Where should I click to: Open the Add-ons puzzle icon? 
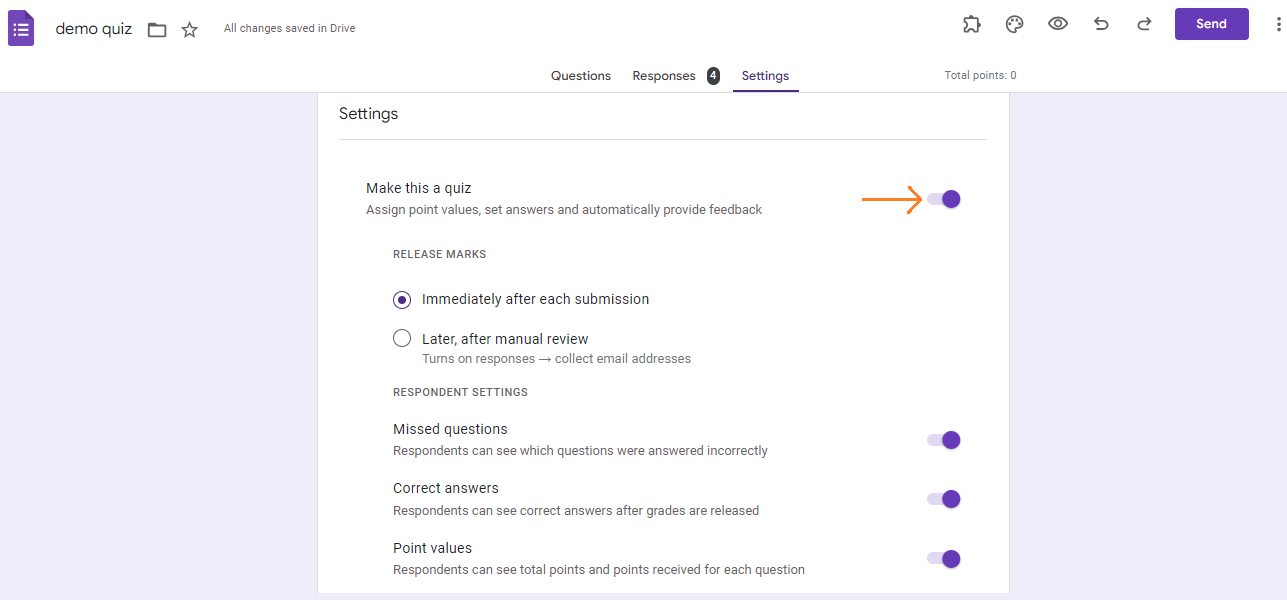(x=971, y=24)
